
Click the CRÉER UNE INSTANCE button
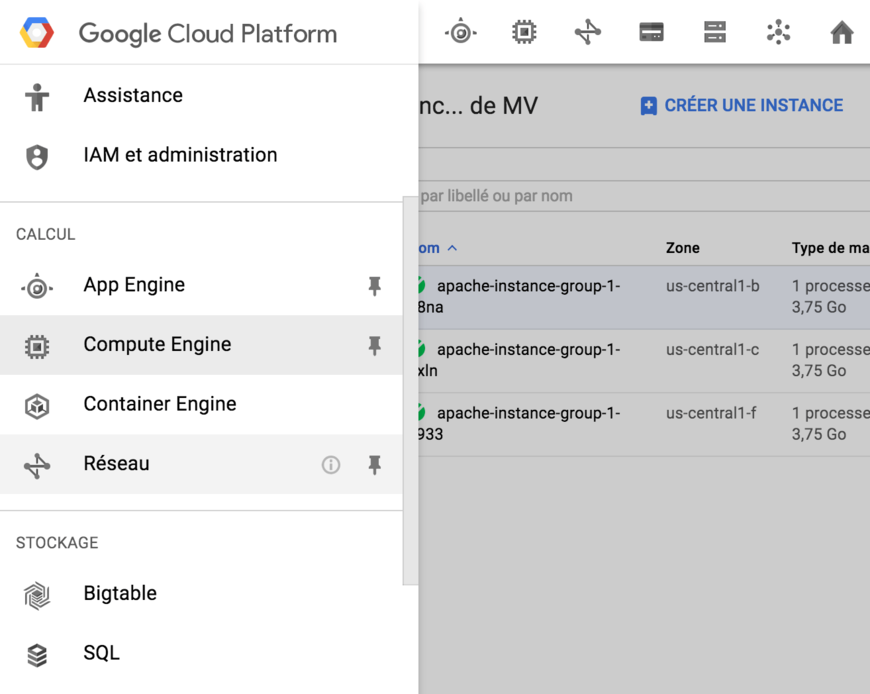tap(740, 105)
